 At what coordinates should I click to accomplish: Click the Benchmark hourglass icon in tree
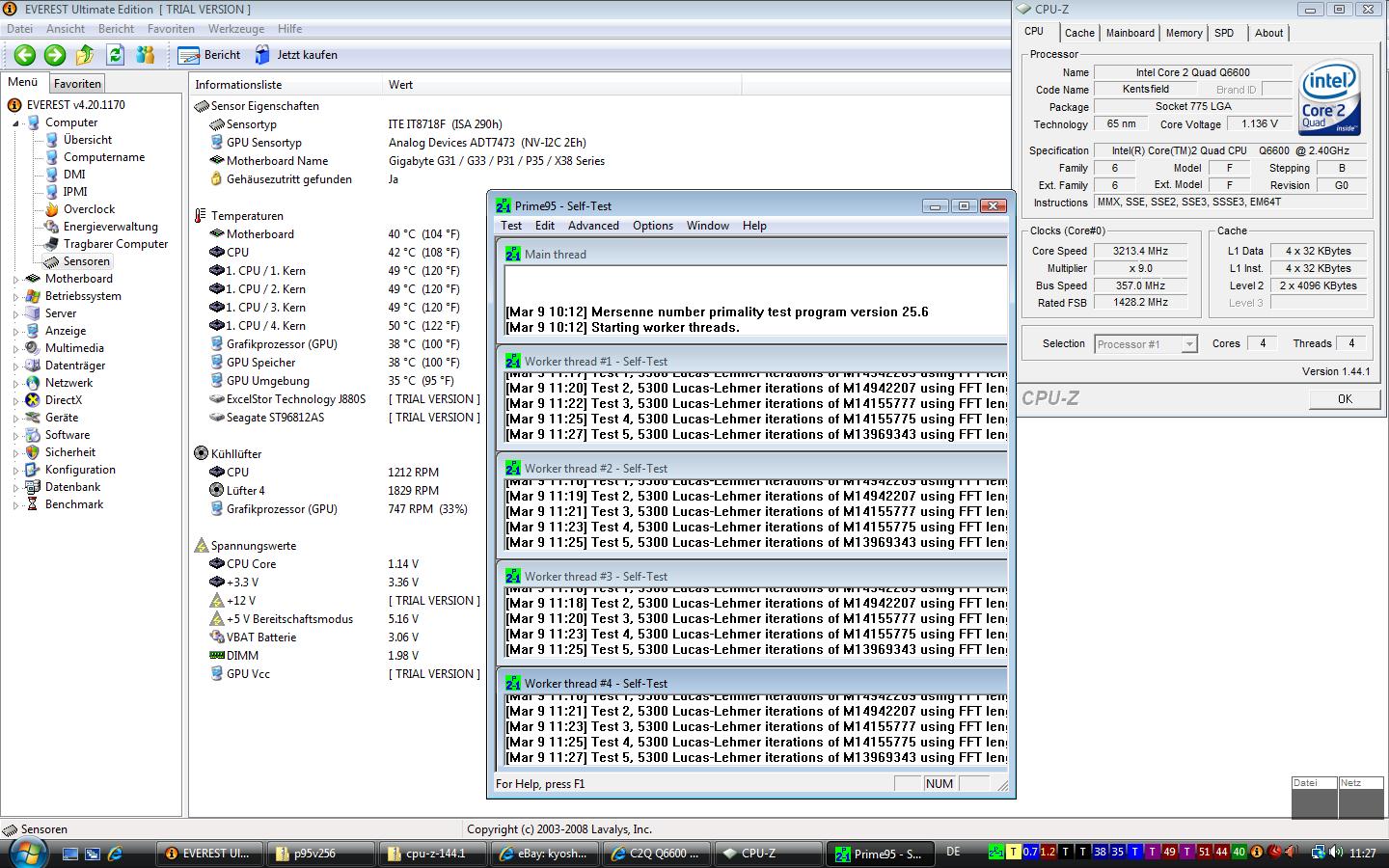33,504
